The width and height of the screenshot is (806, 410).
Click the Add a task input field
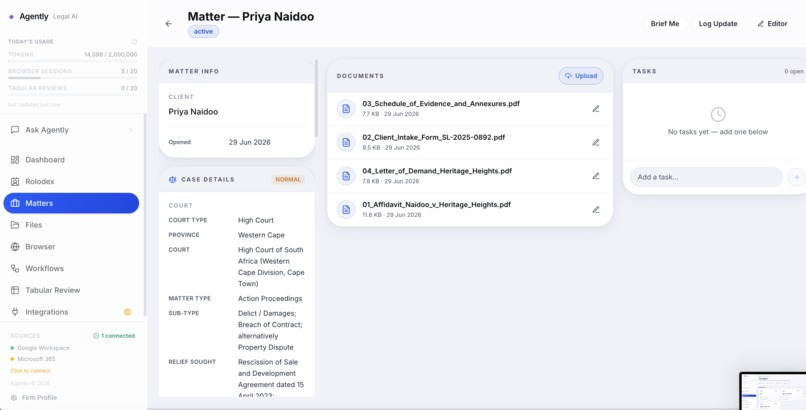(706, 177)
